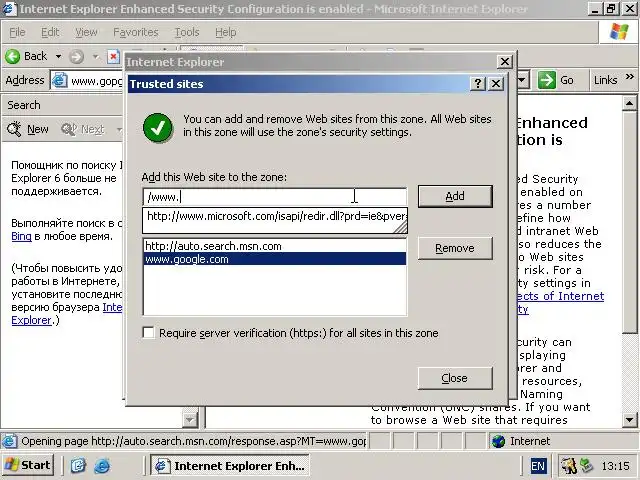Open the Back history dropdown arrow
The height and width of the screenshot is (480, 640).
[58, 56]
